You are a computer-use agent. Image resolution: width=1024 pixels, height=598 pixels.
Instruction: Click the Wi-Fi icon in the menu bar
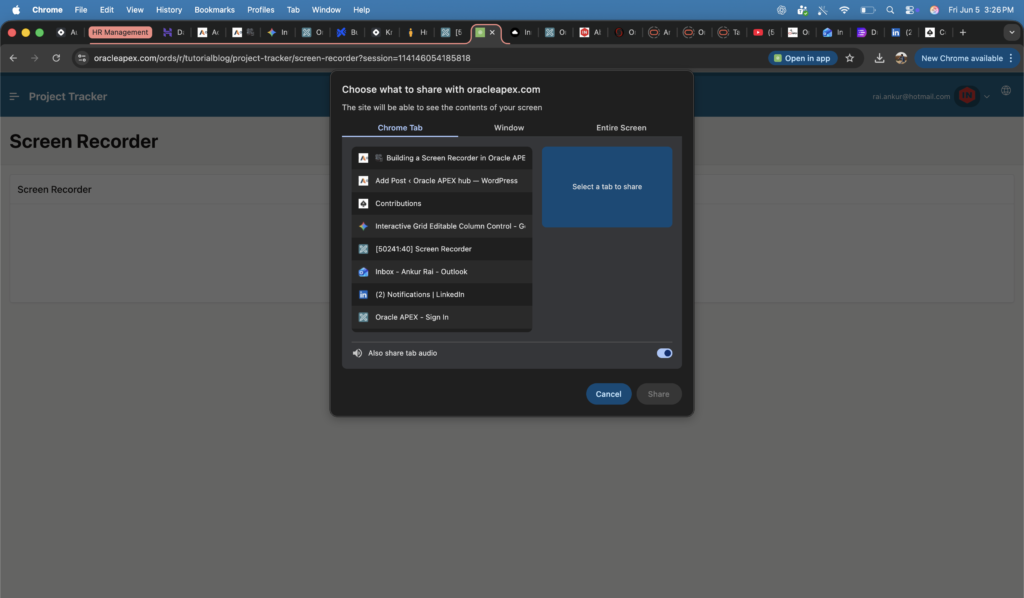[x=844, y=10]
